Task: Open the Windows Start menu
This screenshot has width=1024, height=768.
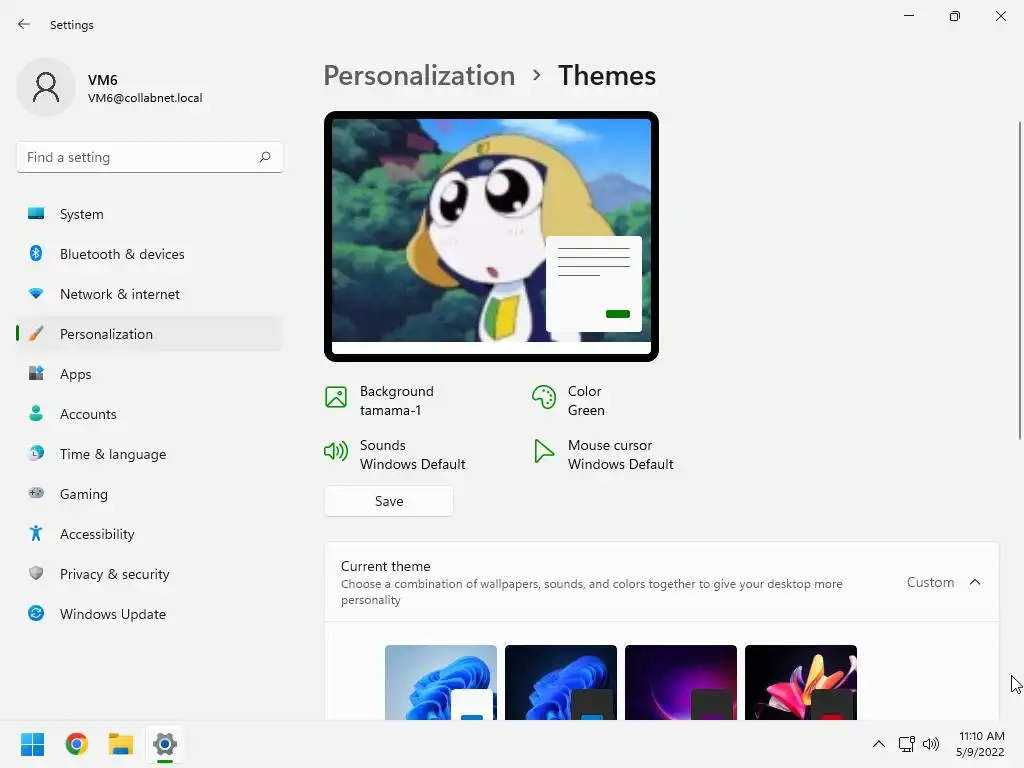Action: click(x=33, y=744)
